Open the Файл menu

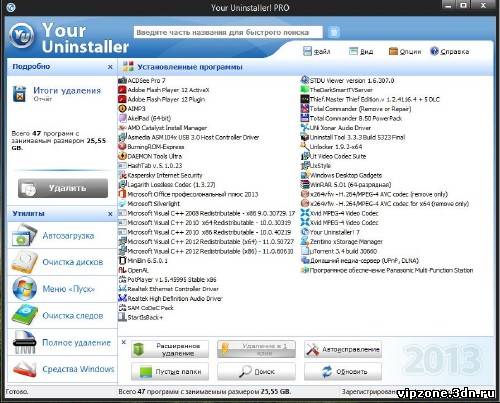click(317, 52)
